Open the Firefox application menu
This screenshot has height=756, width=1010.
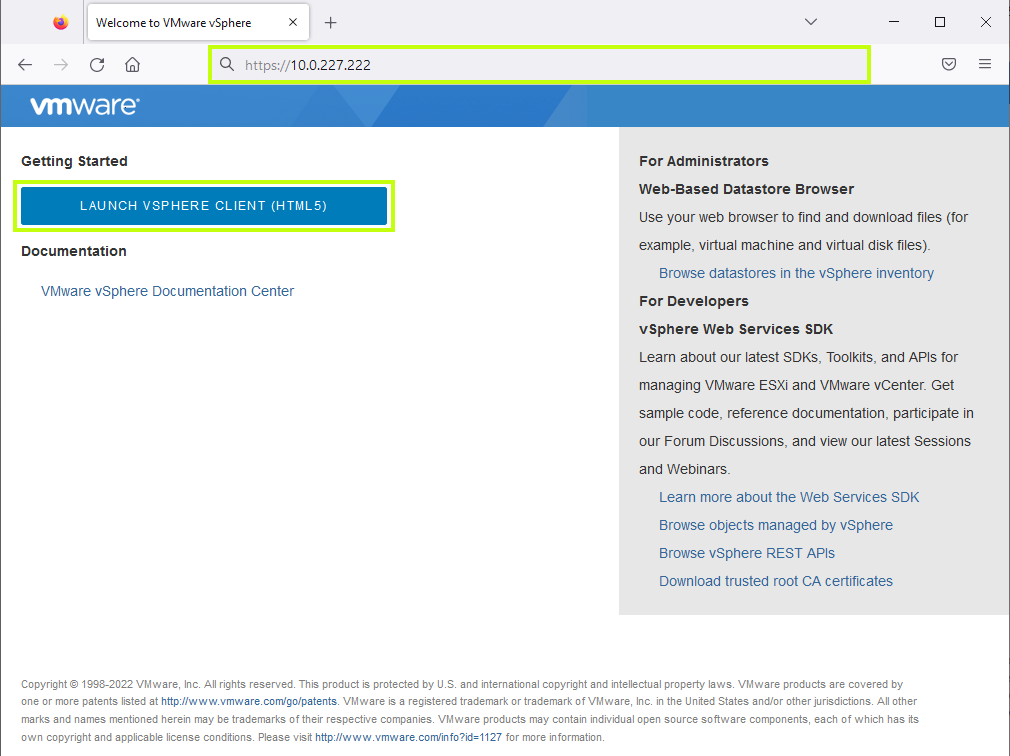click(985, 64)
